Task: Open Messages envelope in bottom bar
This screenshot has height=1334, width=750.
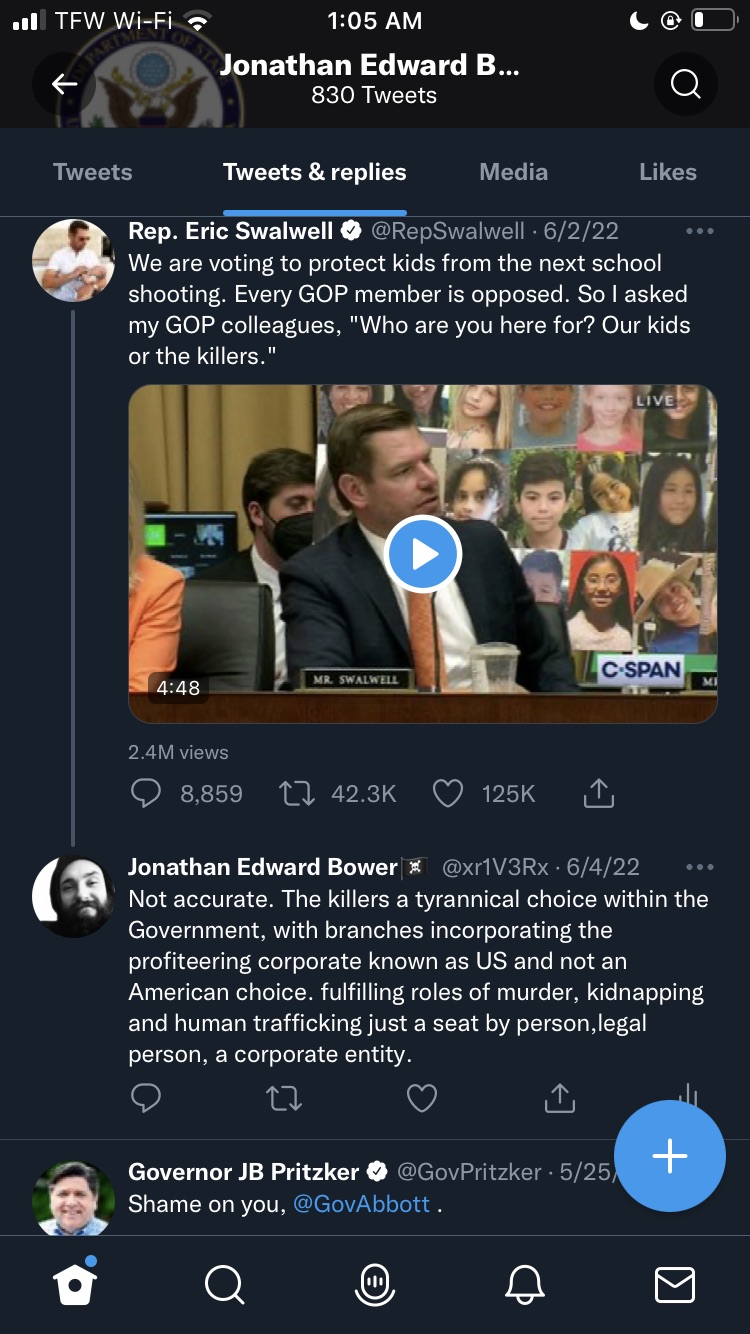Action: [675, 1284]
